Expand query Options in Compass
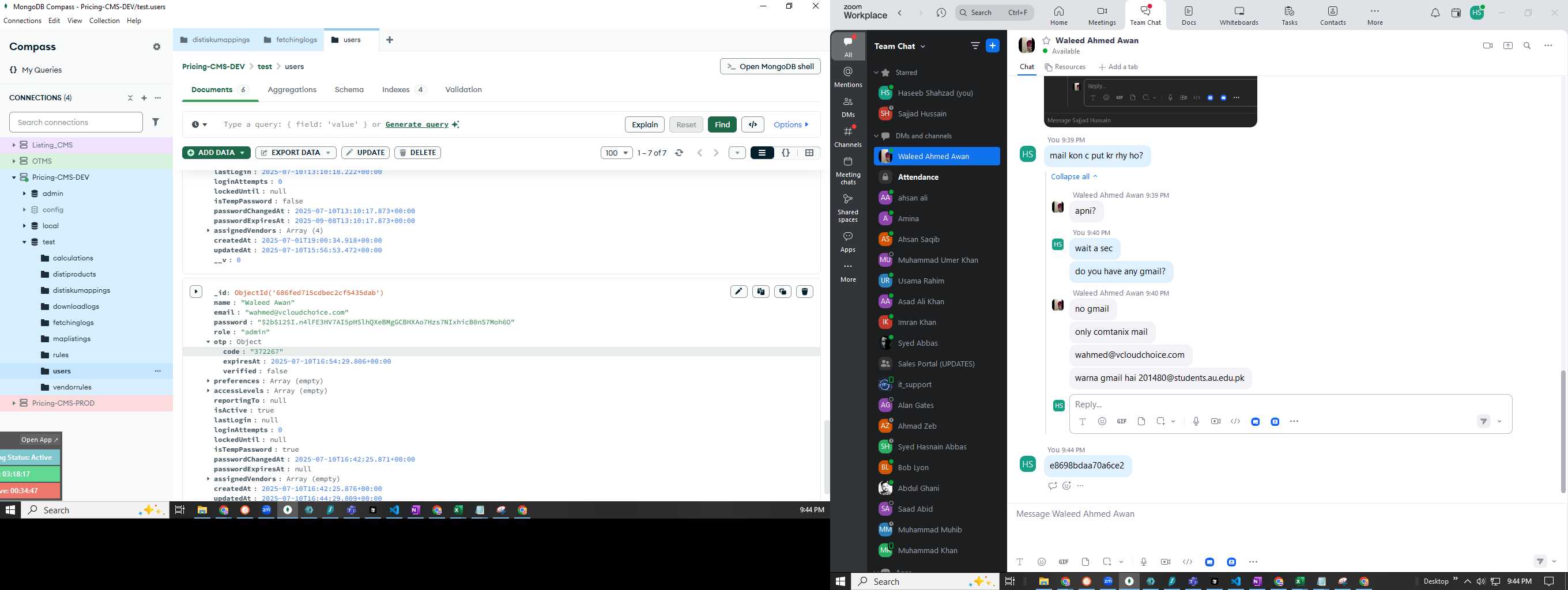This screenshot has width=1568, height=590. point(791,124)
